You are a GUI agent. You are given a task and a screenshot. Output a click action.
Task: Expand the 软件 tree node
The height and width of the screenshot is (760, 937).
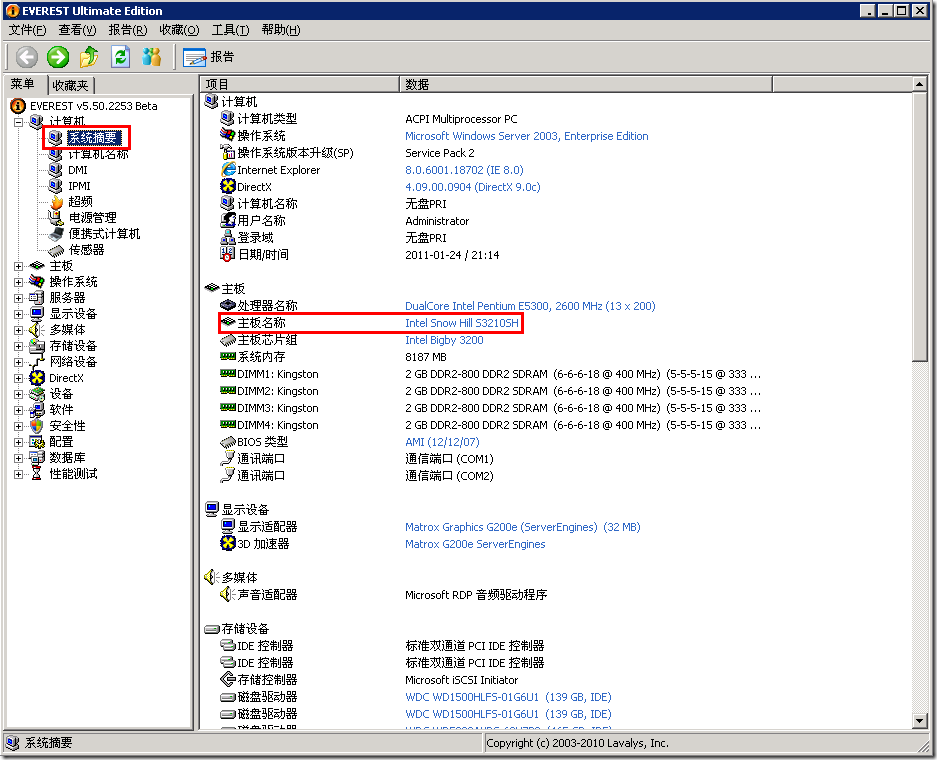click(19, 410)
